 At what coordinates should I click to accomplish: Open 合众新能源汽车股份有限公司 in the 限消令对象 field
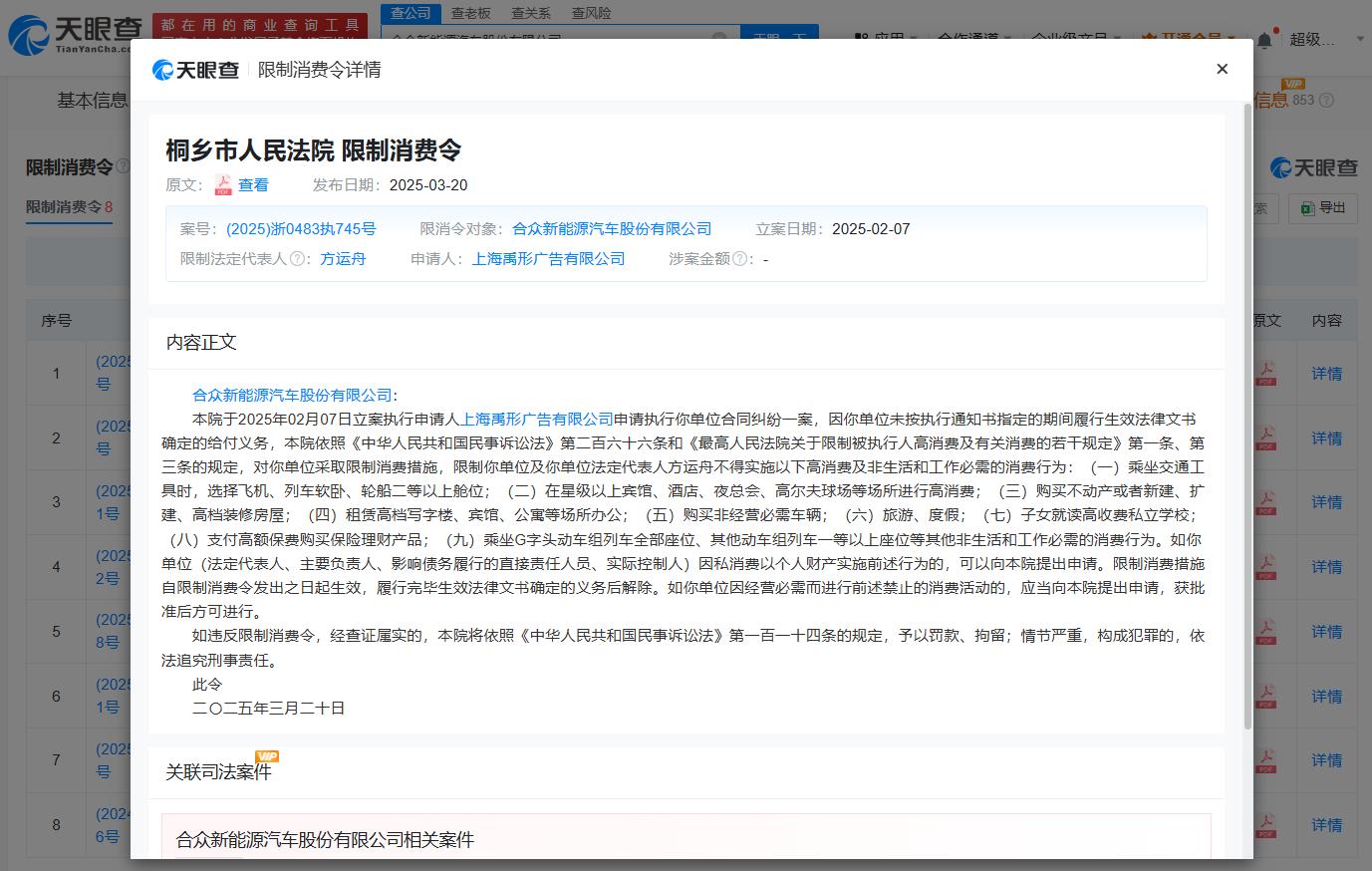click(612, 229)
